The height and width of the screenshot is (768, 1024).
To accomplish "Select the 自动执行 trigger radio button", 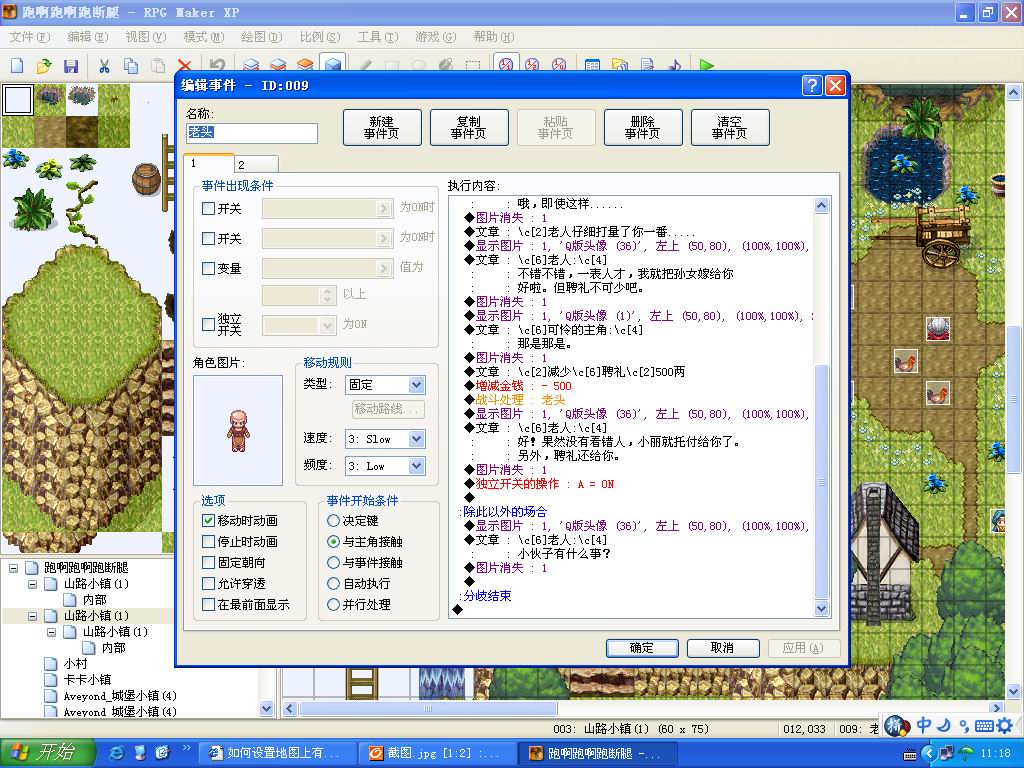I will pos(333,583).
